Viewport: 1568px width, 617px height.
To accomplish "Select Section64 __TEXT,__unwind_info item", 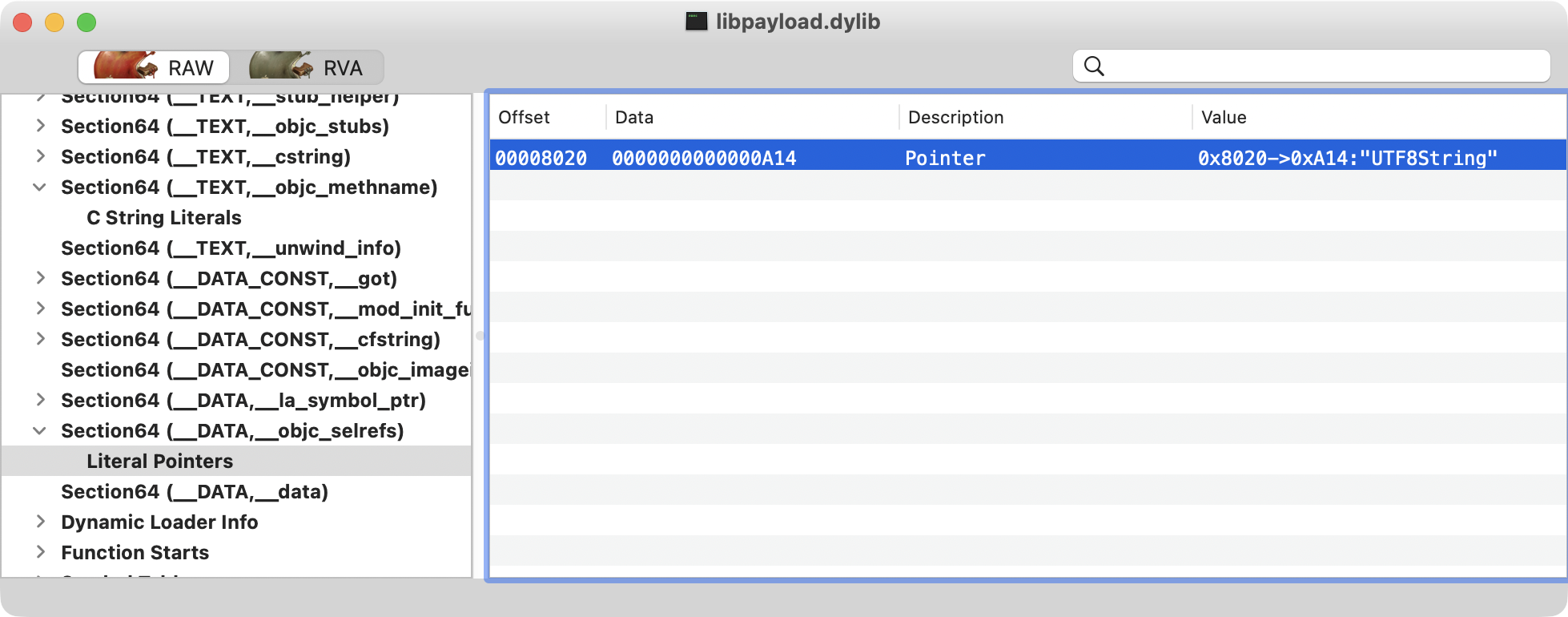I will click(x=231, y=248).
